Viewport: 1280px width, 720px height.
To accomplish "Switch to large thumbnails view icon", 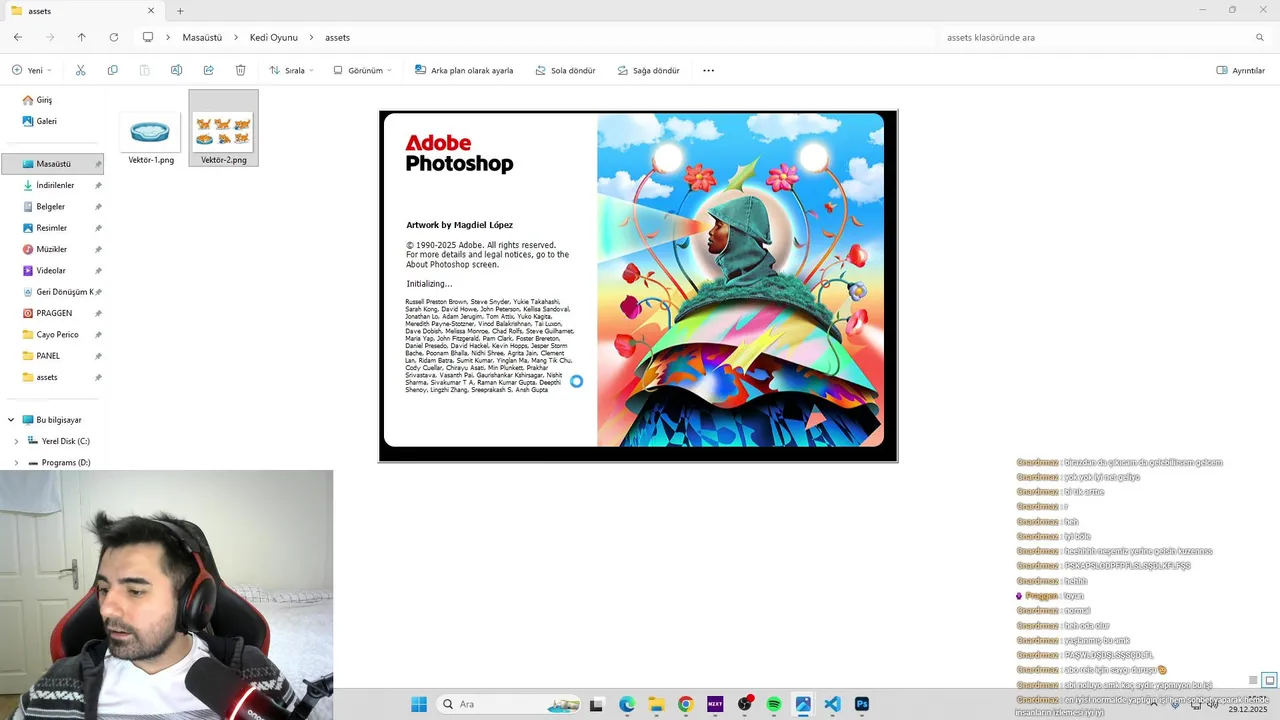I will [x=1270, y=680].
